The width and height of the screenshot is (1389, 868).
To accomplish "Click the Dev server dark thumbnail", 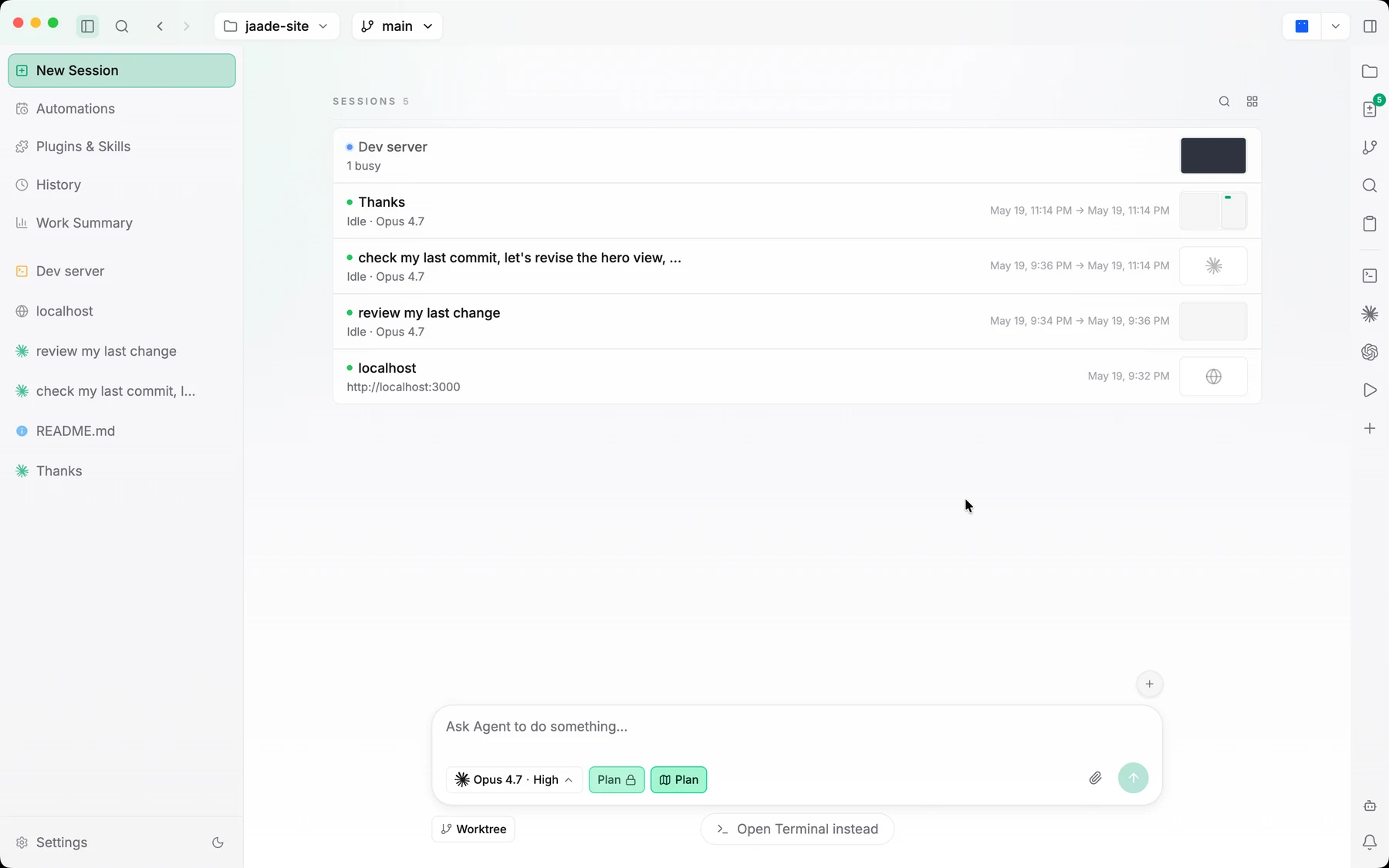I will point(1213,156).
